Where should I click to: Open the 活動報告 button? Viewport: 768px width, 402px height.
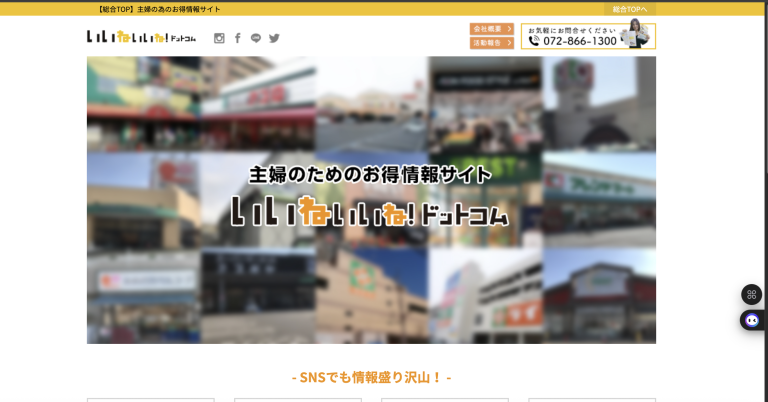pyautogui.click(x=491, y=43)
